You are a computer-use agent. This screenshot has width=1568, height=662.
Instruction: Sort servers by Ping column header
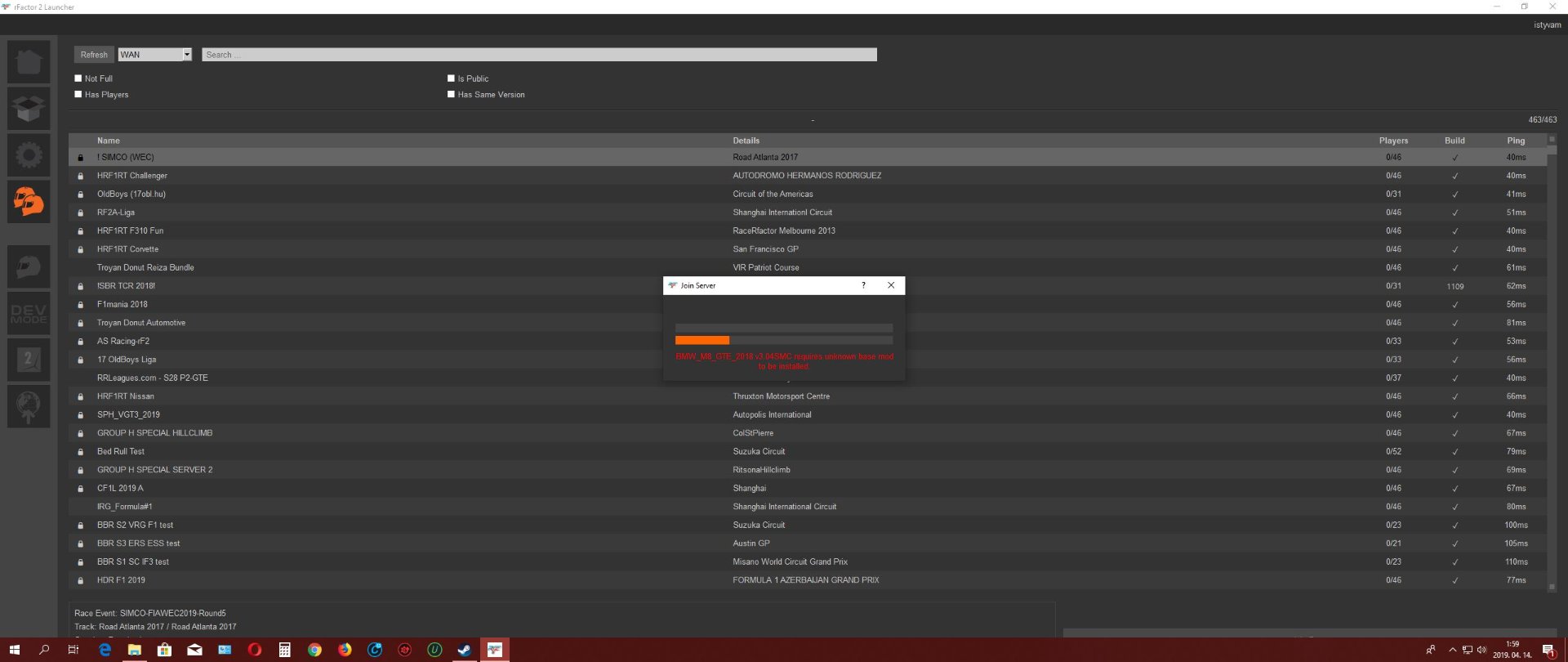coord(1516,141)
